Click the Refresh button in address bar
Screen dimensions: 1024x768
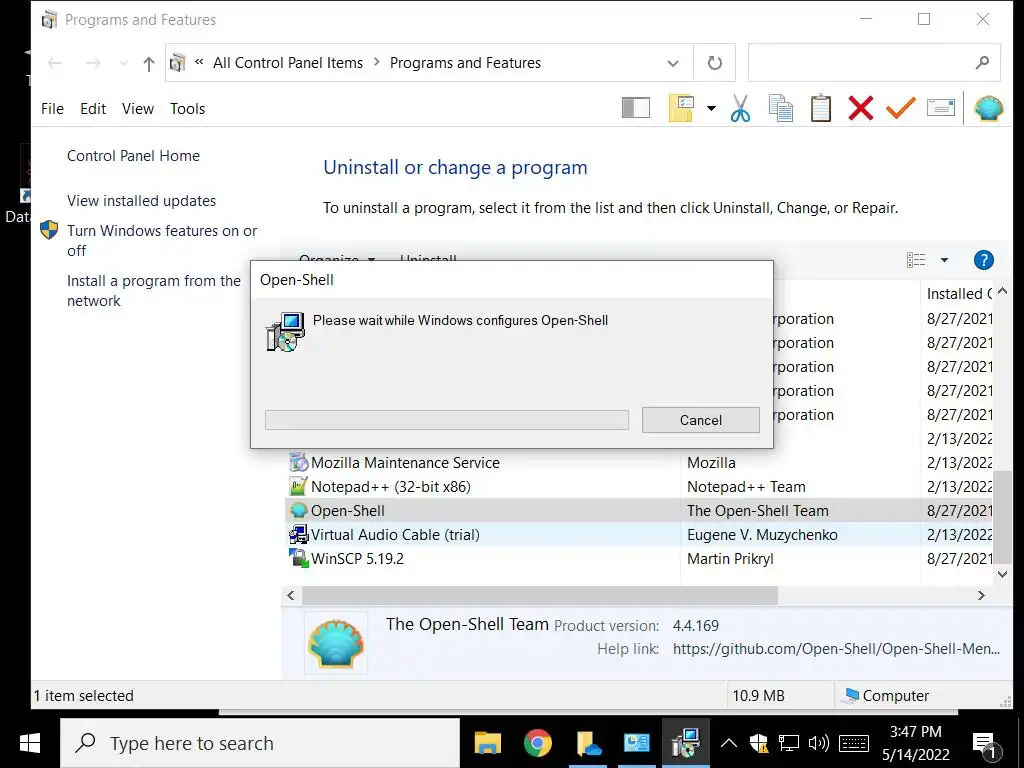(715, 63)
